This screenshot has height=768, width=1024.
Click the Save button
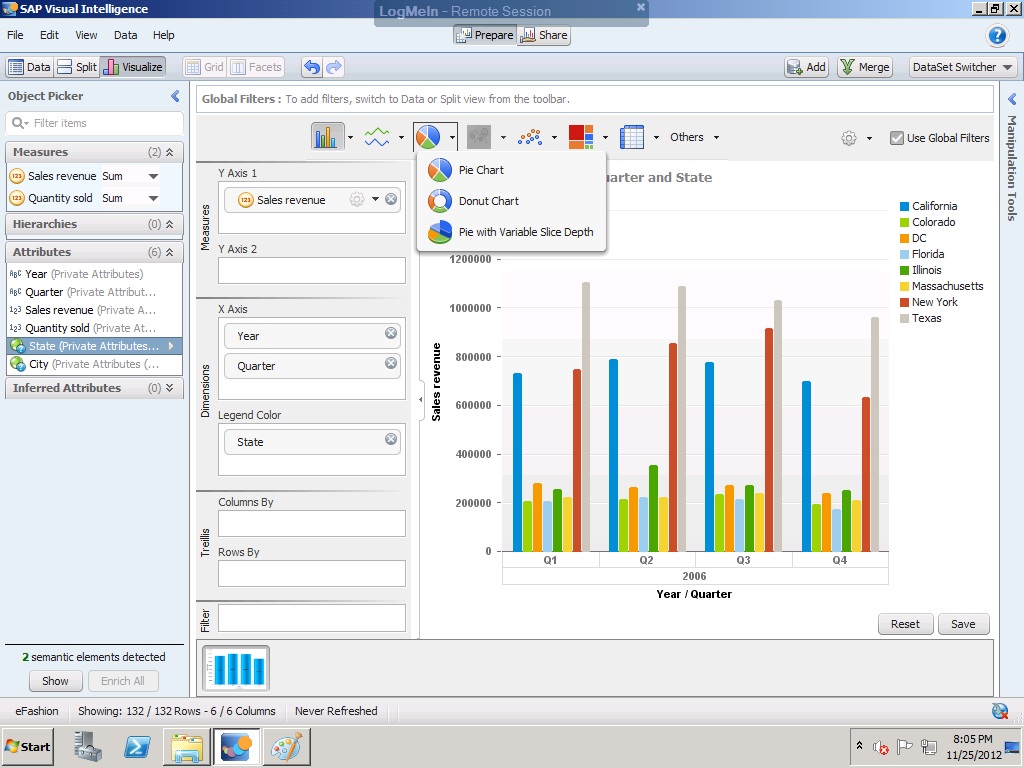[963, 624]
